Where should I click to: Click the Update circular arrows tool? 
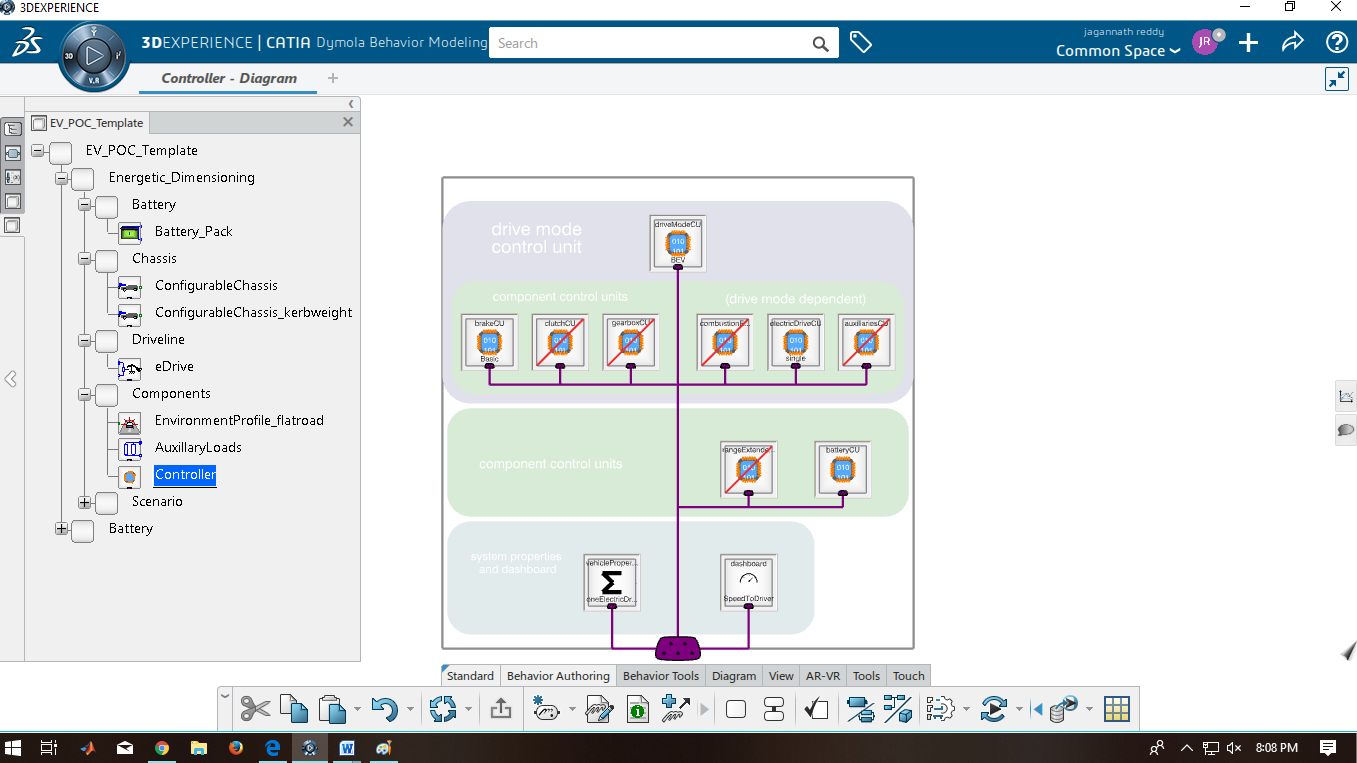point(442,710)
